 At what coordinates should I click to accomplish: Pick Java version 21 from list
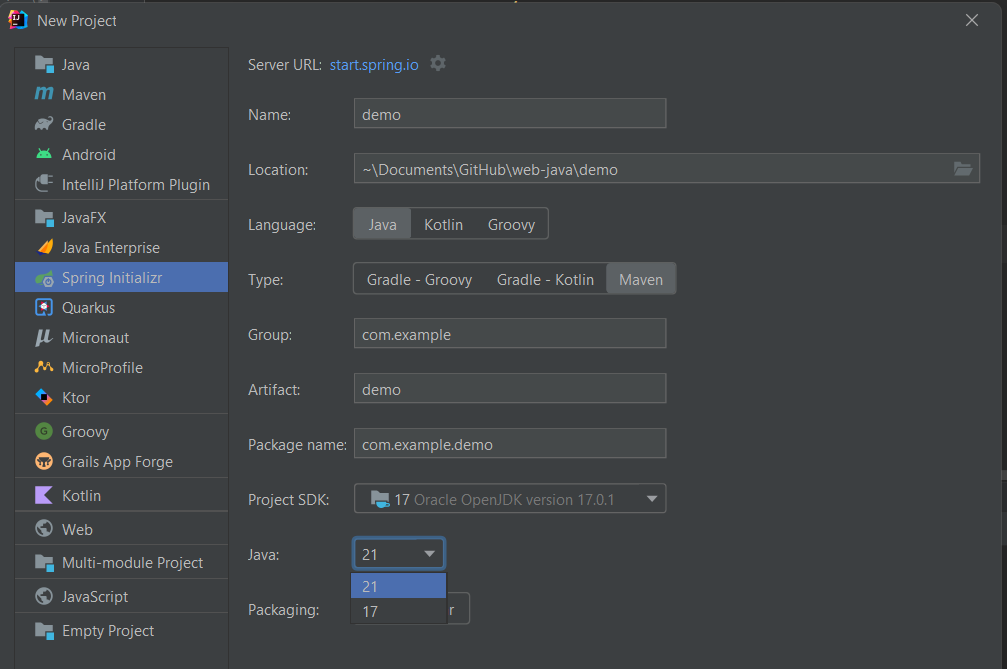pyautogui.click(x=398, y=586)
